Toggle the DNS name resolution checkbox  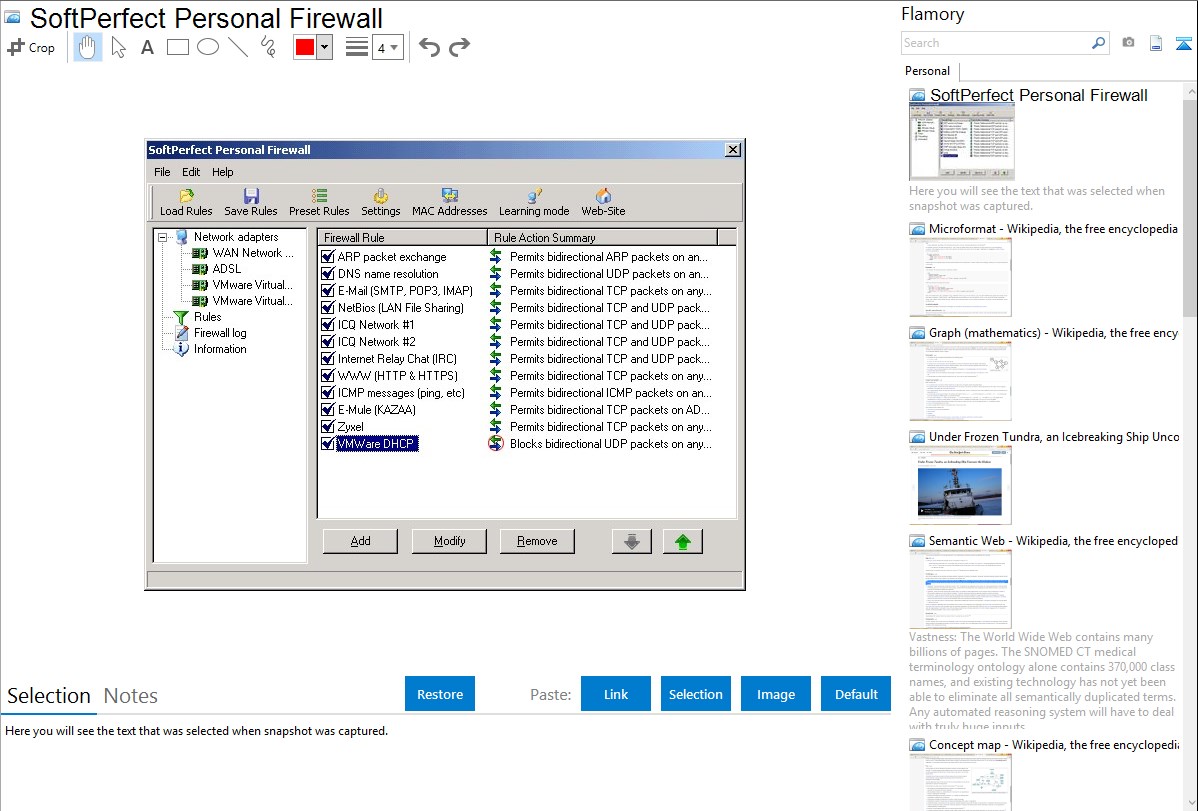tap(327, 274)
